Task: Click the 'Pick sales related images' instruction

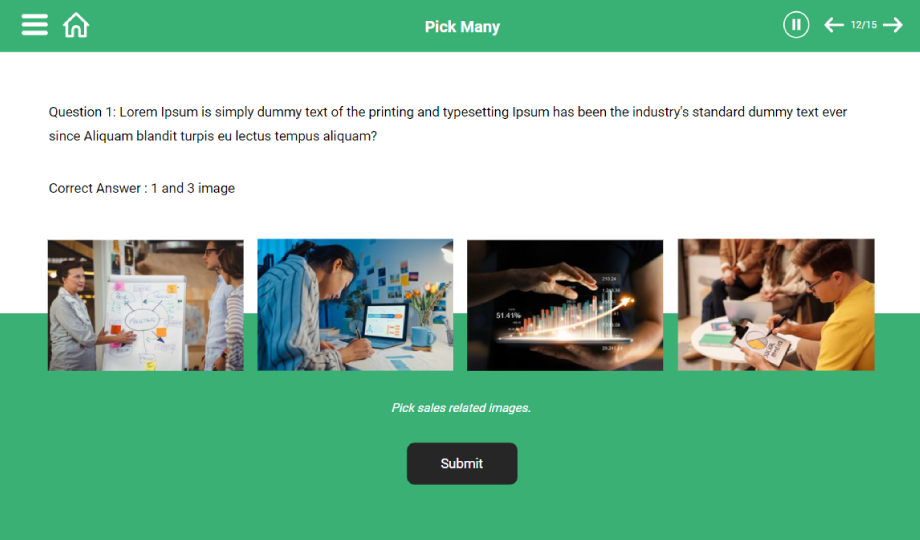Action: (x=461, y=407)
